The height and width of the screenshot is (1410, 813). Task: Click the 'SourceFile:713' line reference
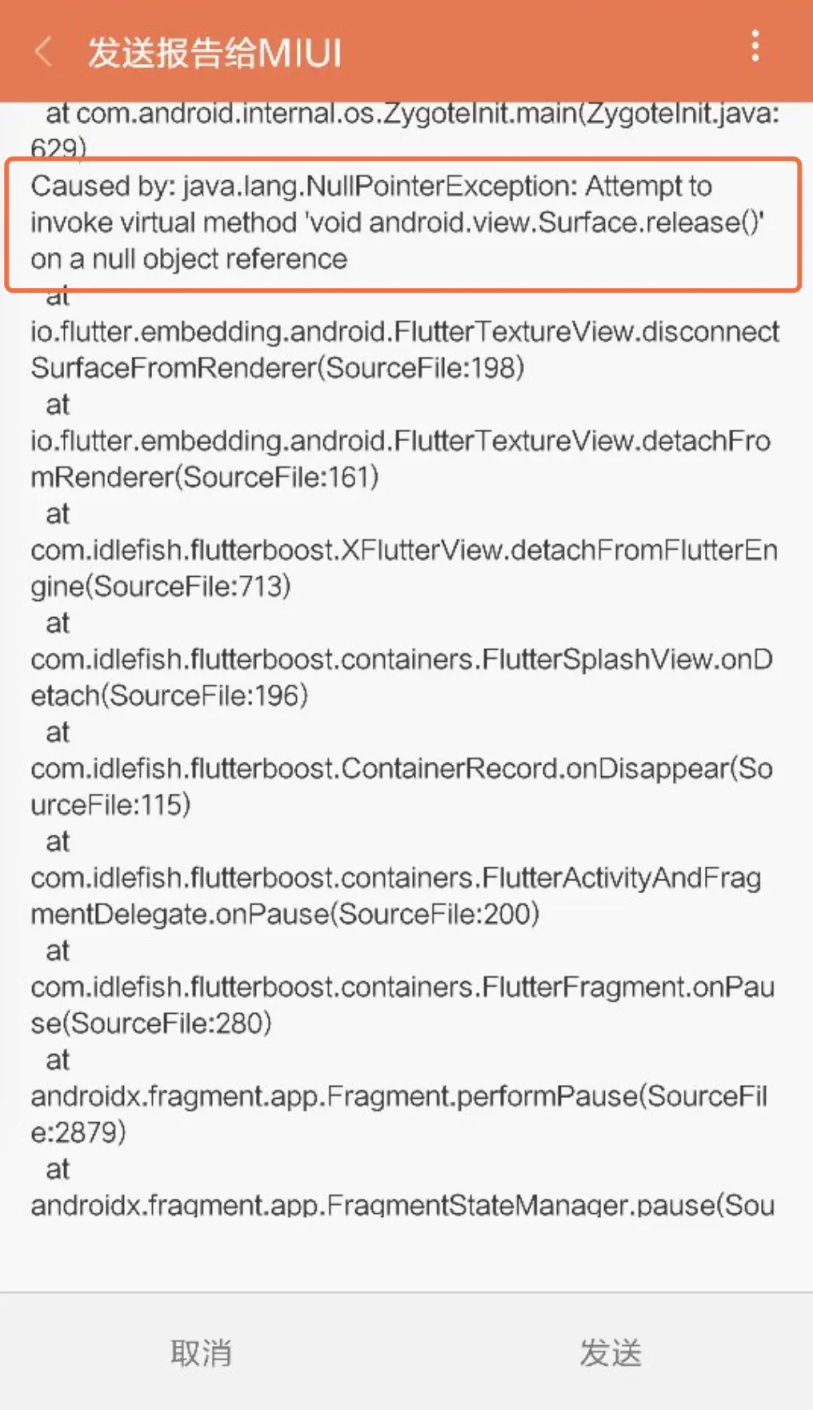[198, 587]
